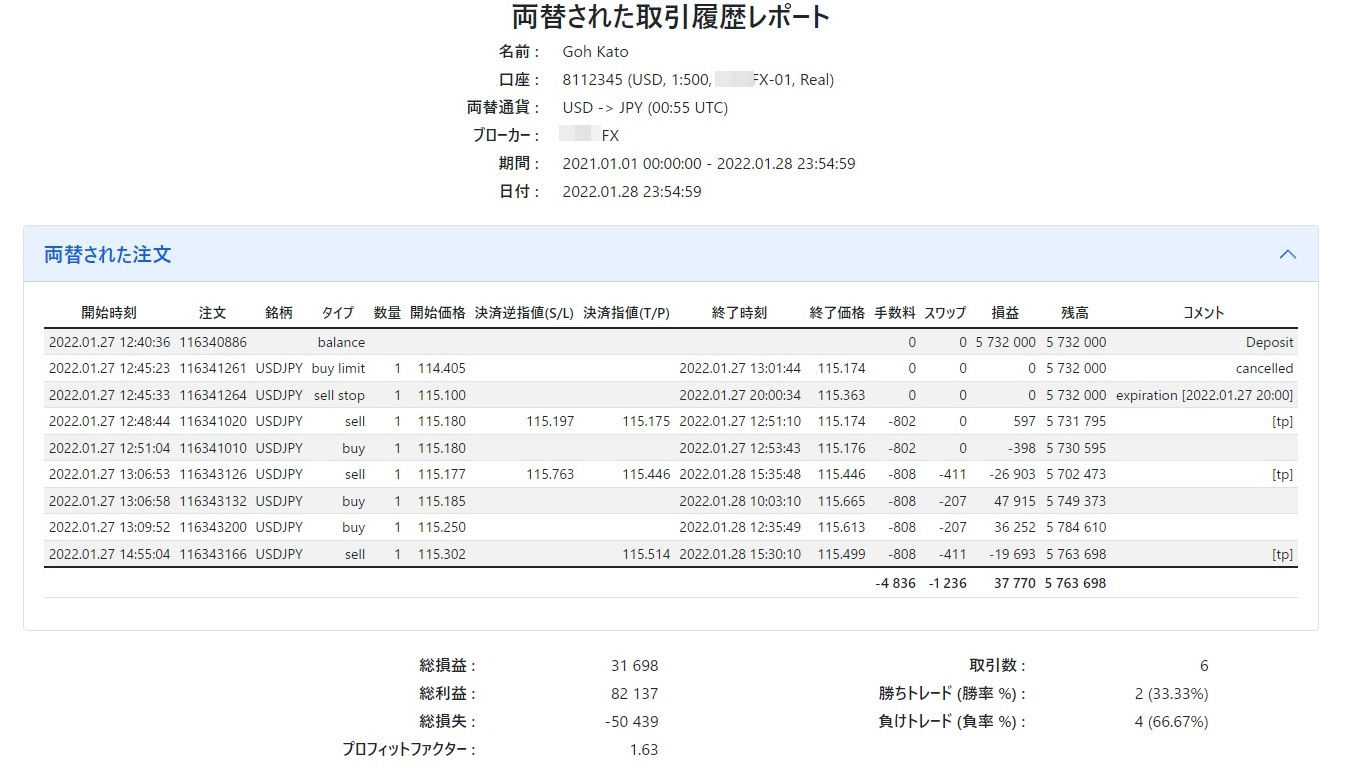Click the 終了時刻 column header

pyautogui.click(x=739, y=312)
